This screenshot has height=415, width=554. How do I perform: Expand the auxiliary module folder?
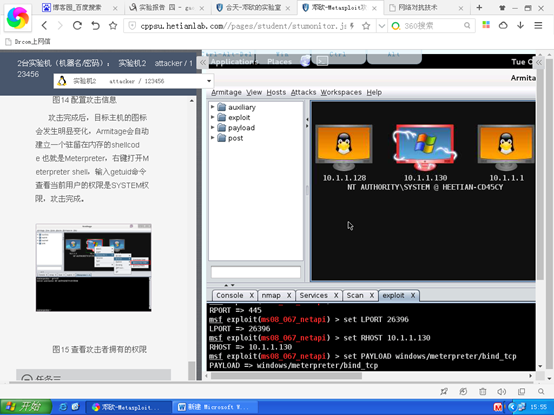(212, 107)
